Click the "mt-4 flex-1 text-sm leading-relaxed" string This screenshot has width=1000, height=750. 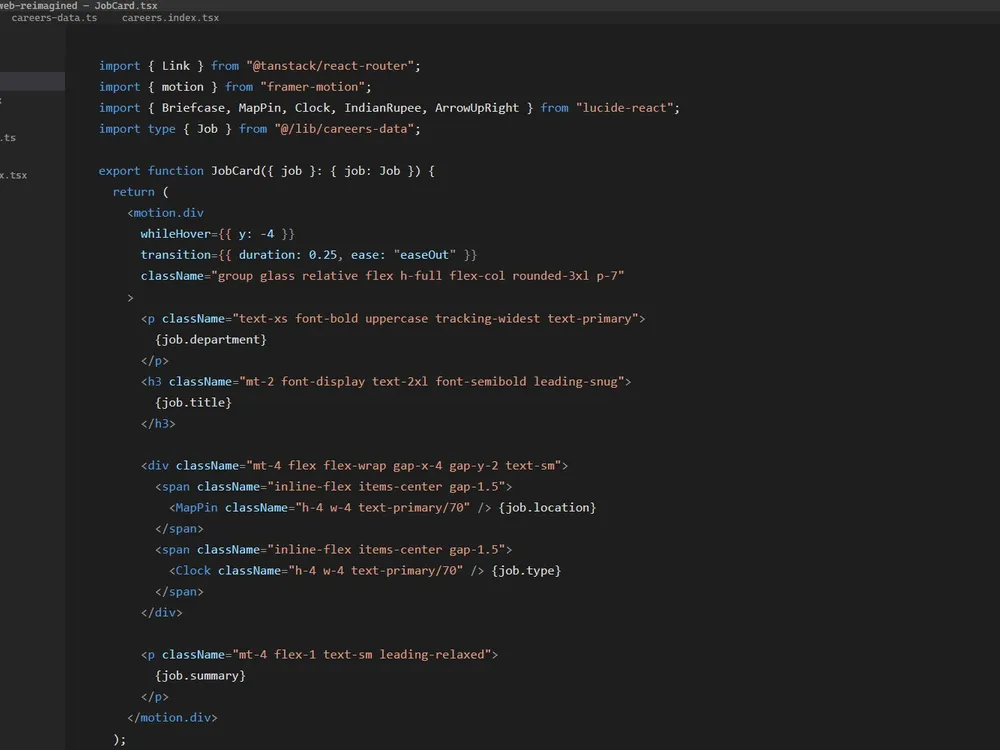(362, 655)
